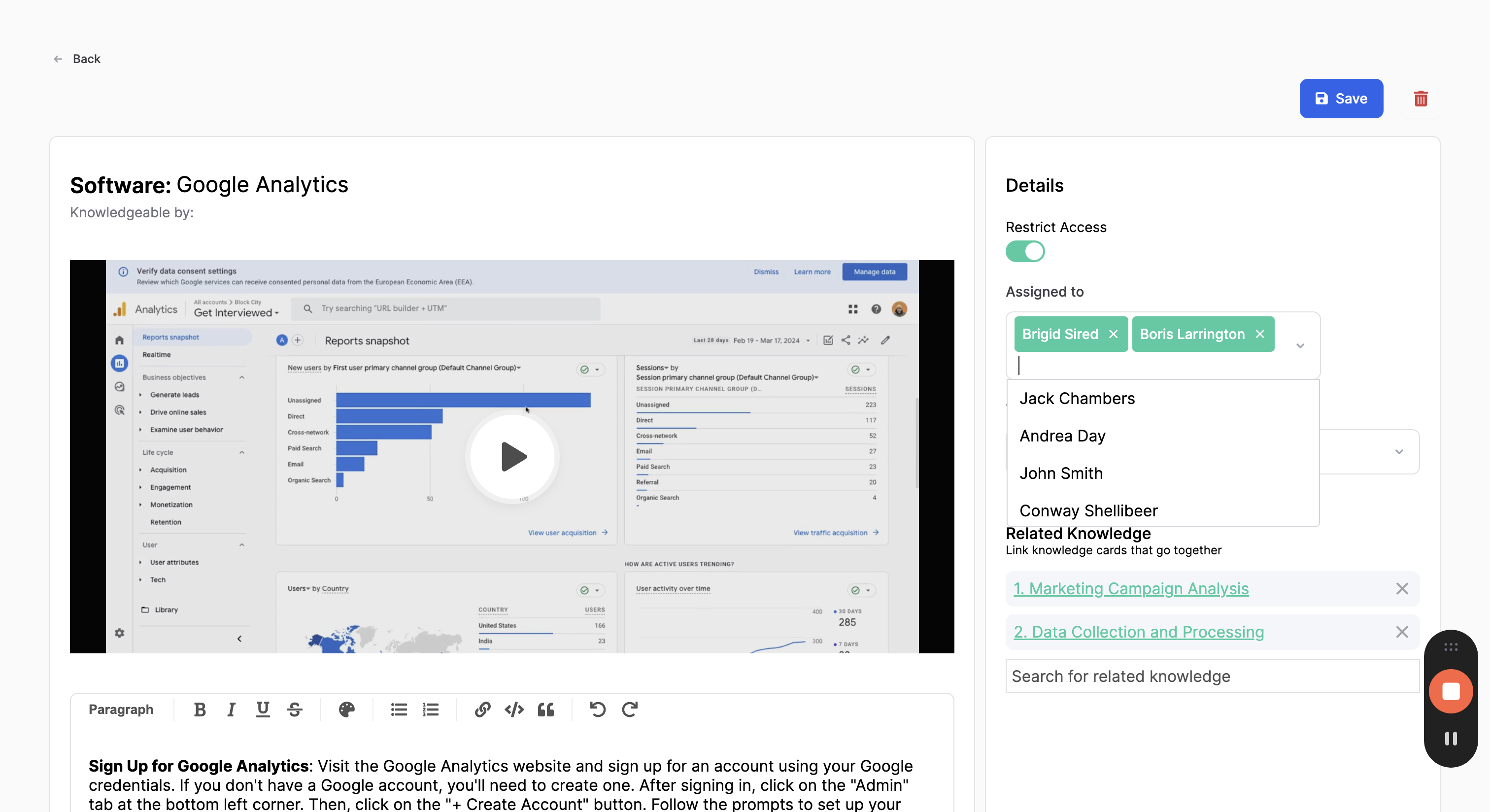Choose Conway Shellibeer option

[1163, 510]
